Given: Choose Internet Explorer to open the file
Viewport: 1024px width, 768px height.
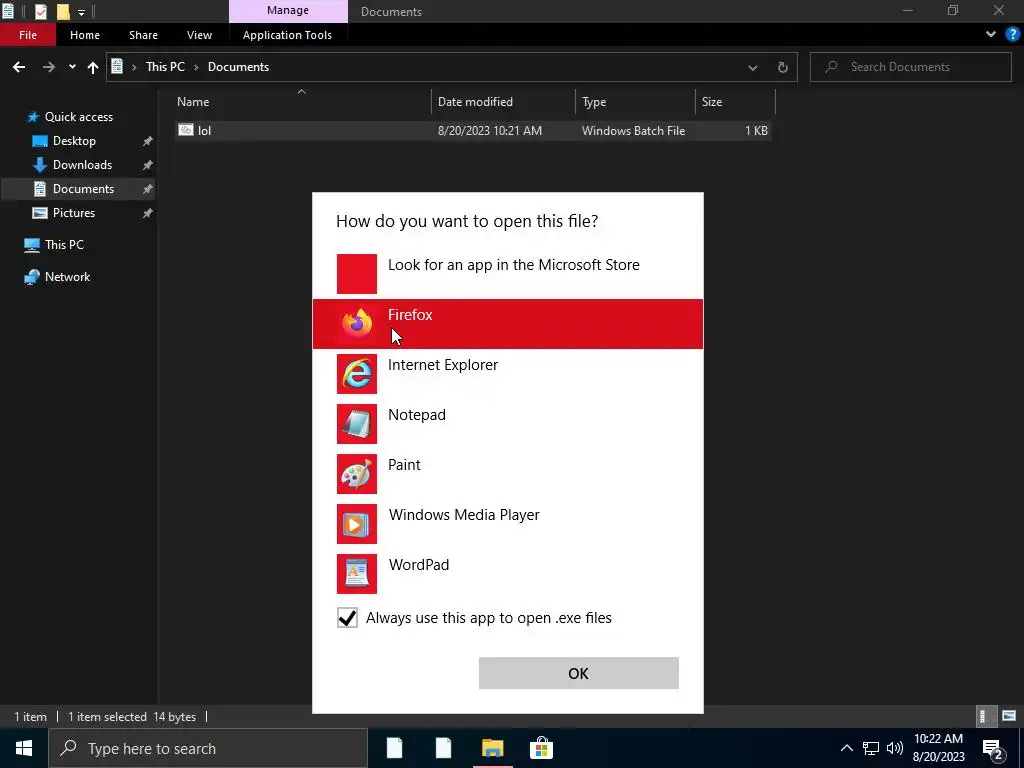Looking at the screenshot, I should click(507, 374).
